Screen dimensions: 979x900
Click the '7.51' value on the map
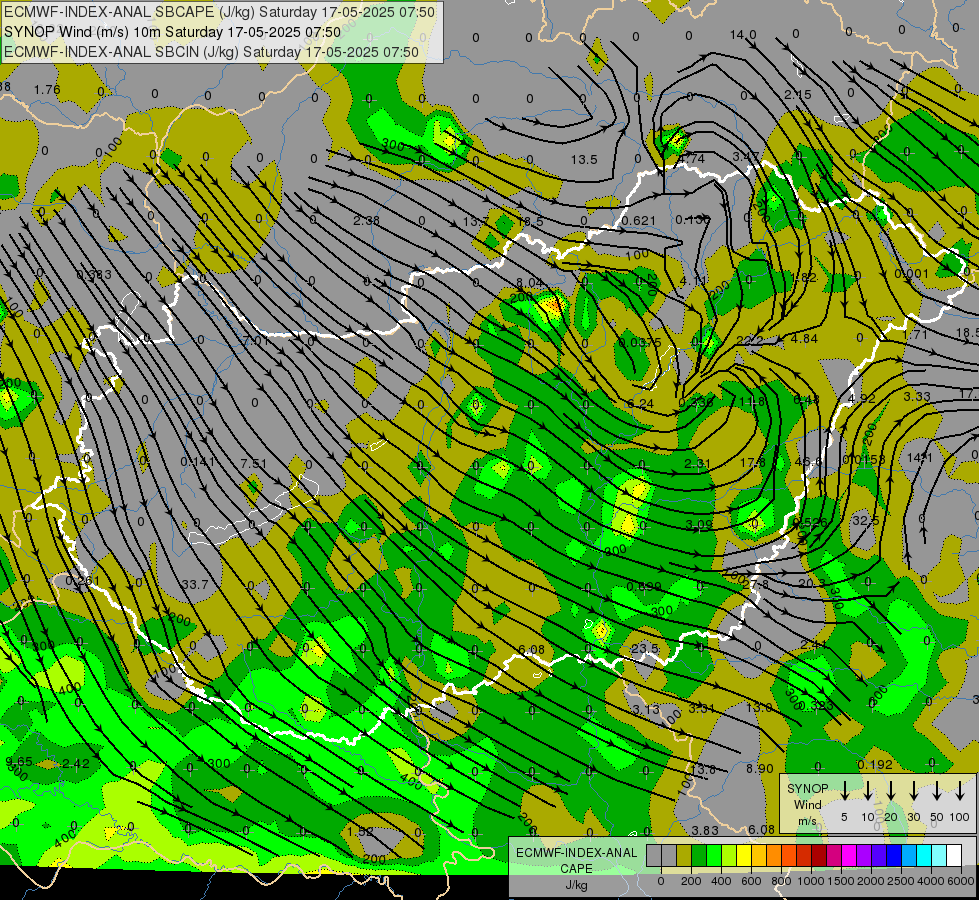pos(253,463)
